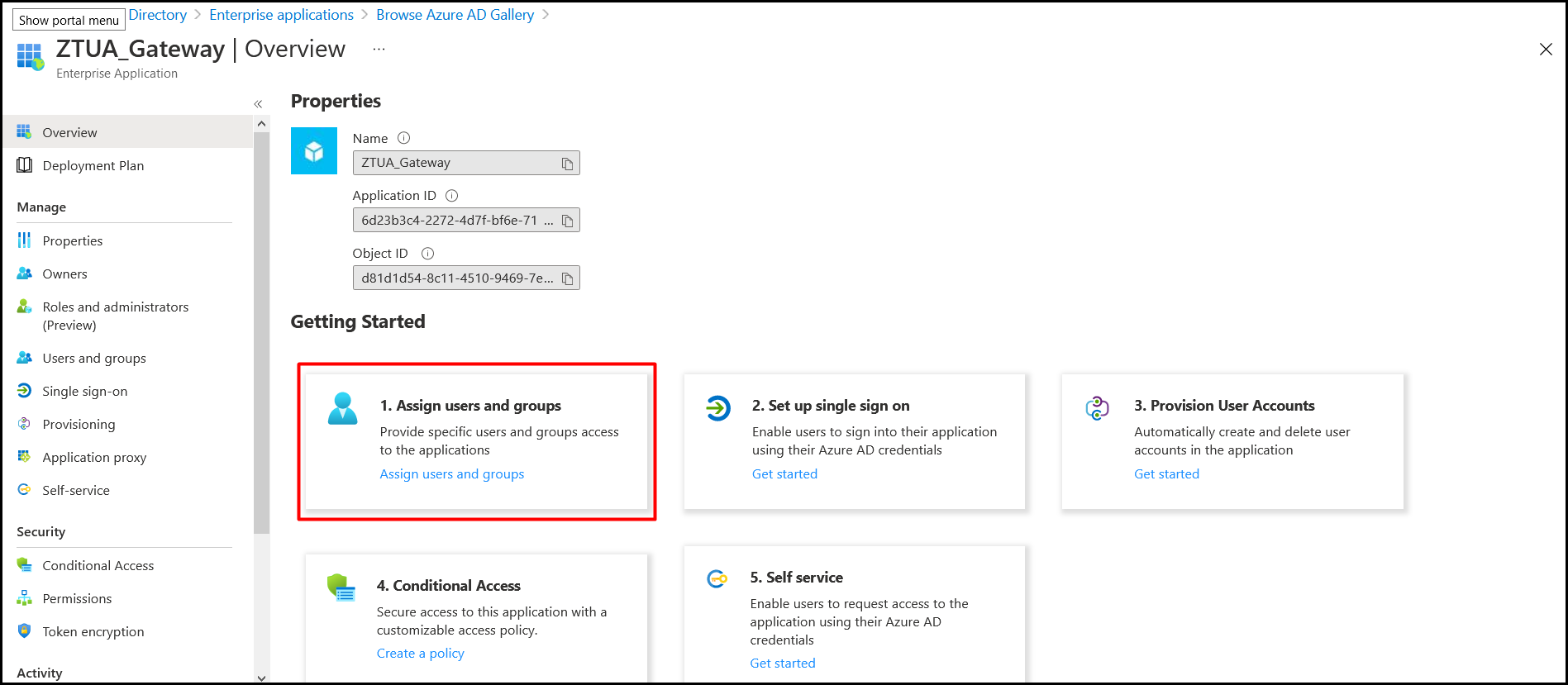
Task: Click the Deployment Plan book icon
Action: 24,165
